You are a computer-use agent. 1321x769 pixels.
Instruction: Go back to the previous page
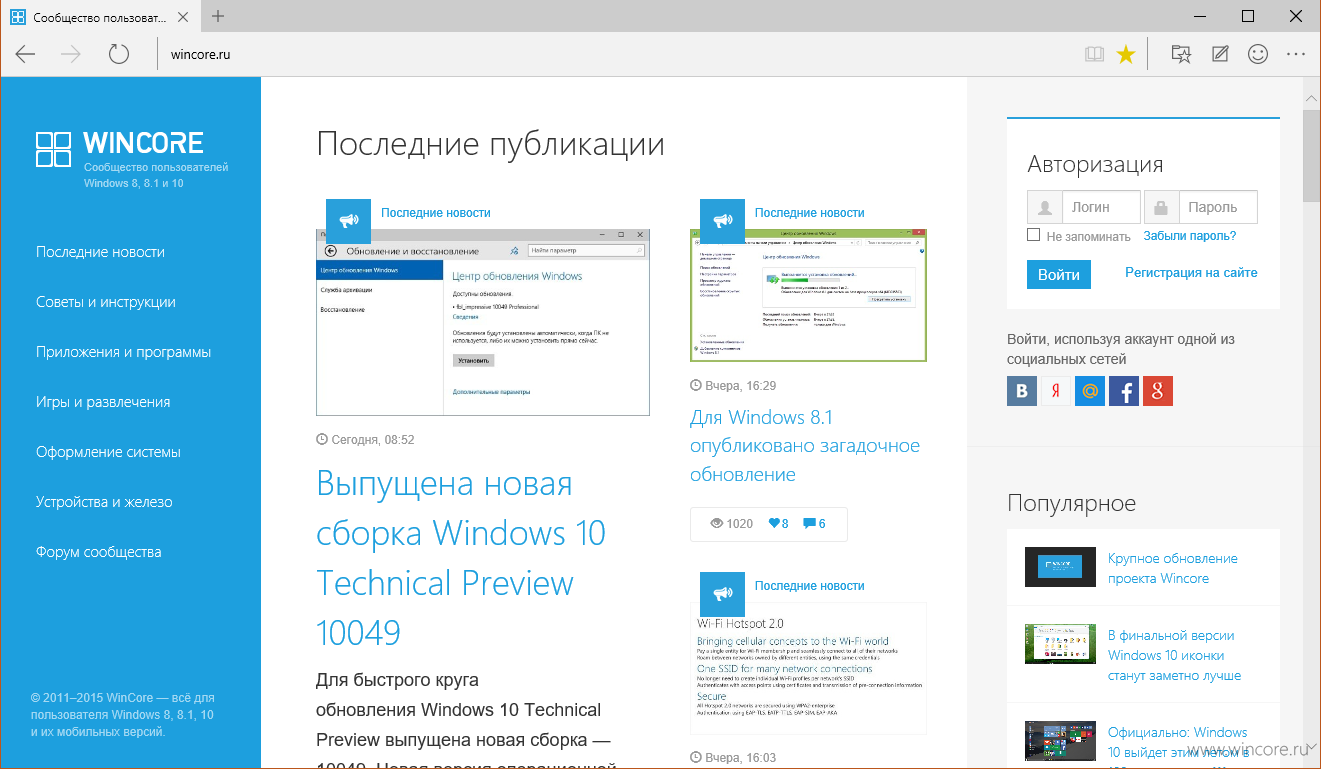(26, 54)
